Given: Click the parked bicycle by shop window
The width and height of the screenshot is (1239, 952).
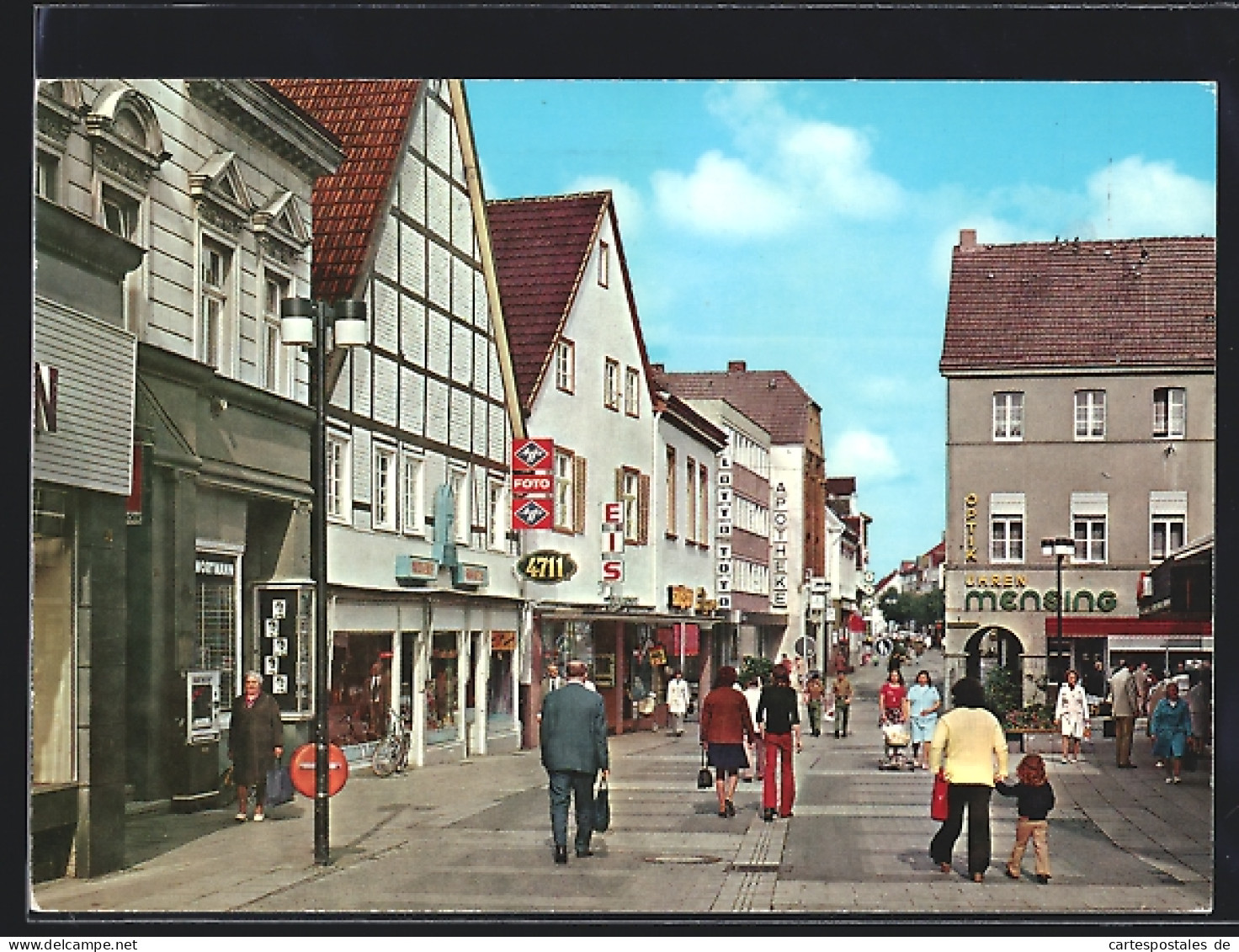Looking at the screenshot, I should click(x=391, y=743).
